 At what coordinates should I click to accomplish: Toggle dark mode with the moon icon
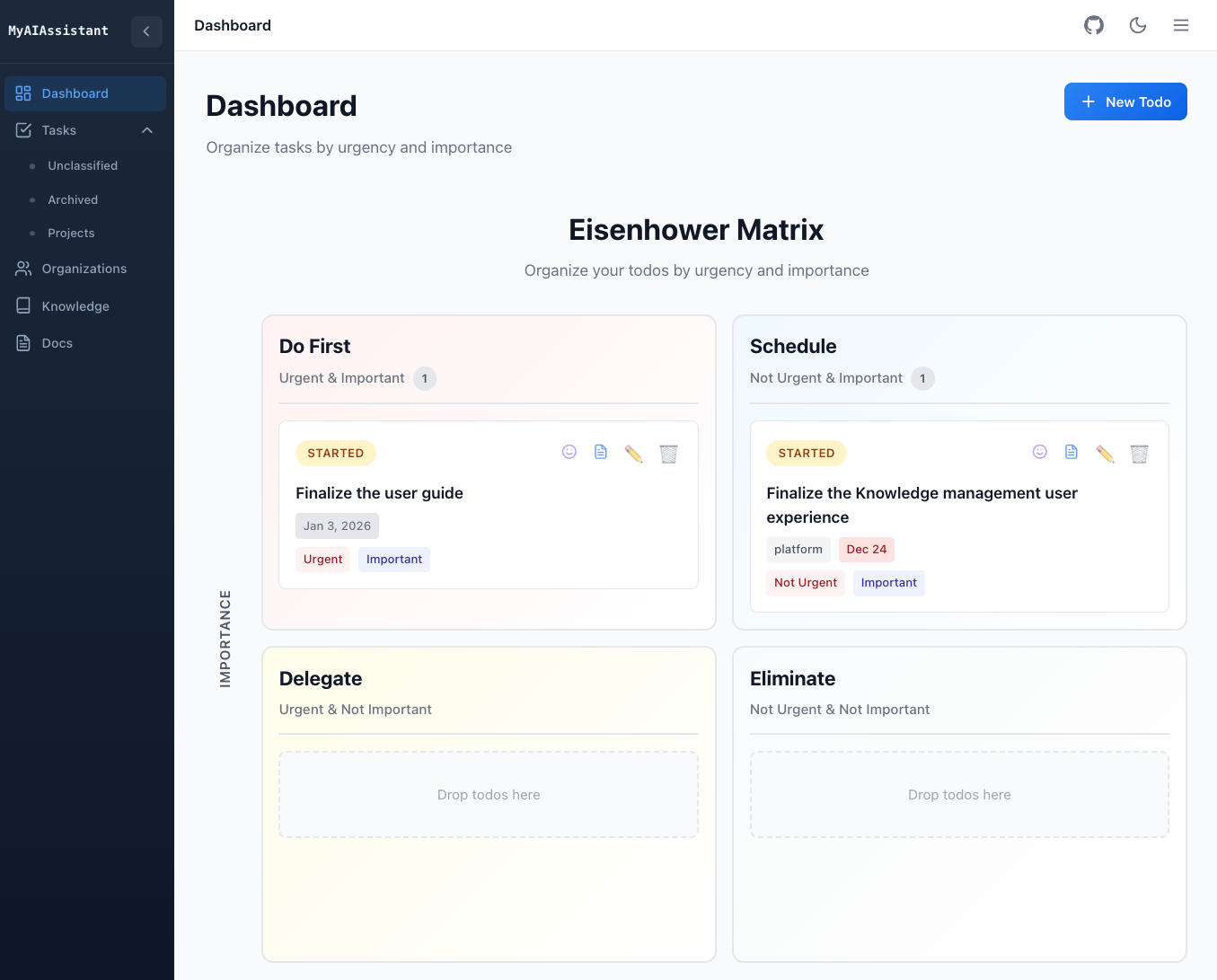(1137, 25)
